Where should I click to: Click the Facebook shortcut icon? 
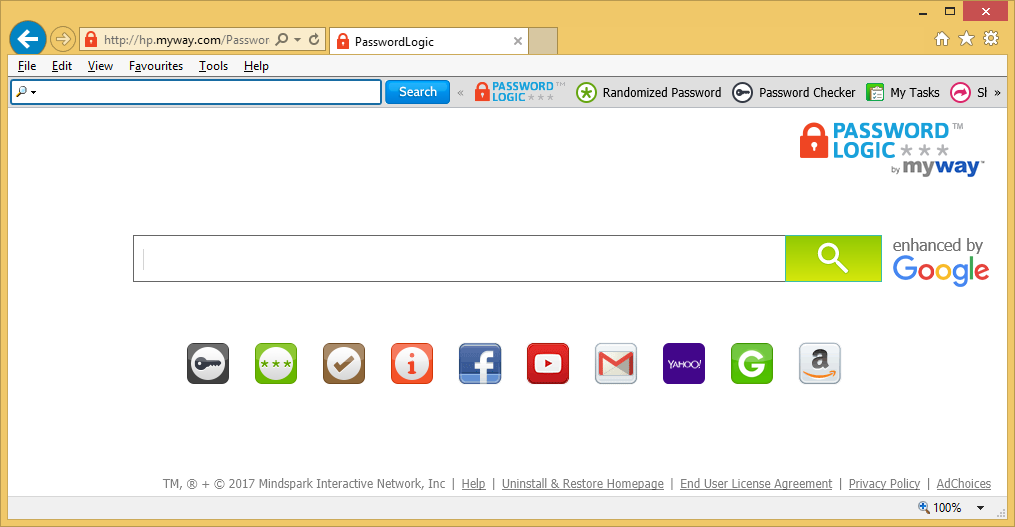(480, 364)
